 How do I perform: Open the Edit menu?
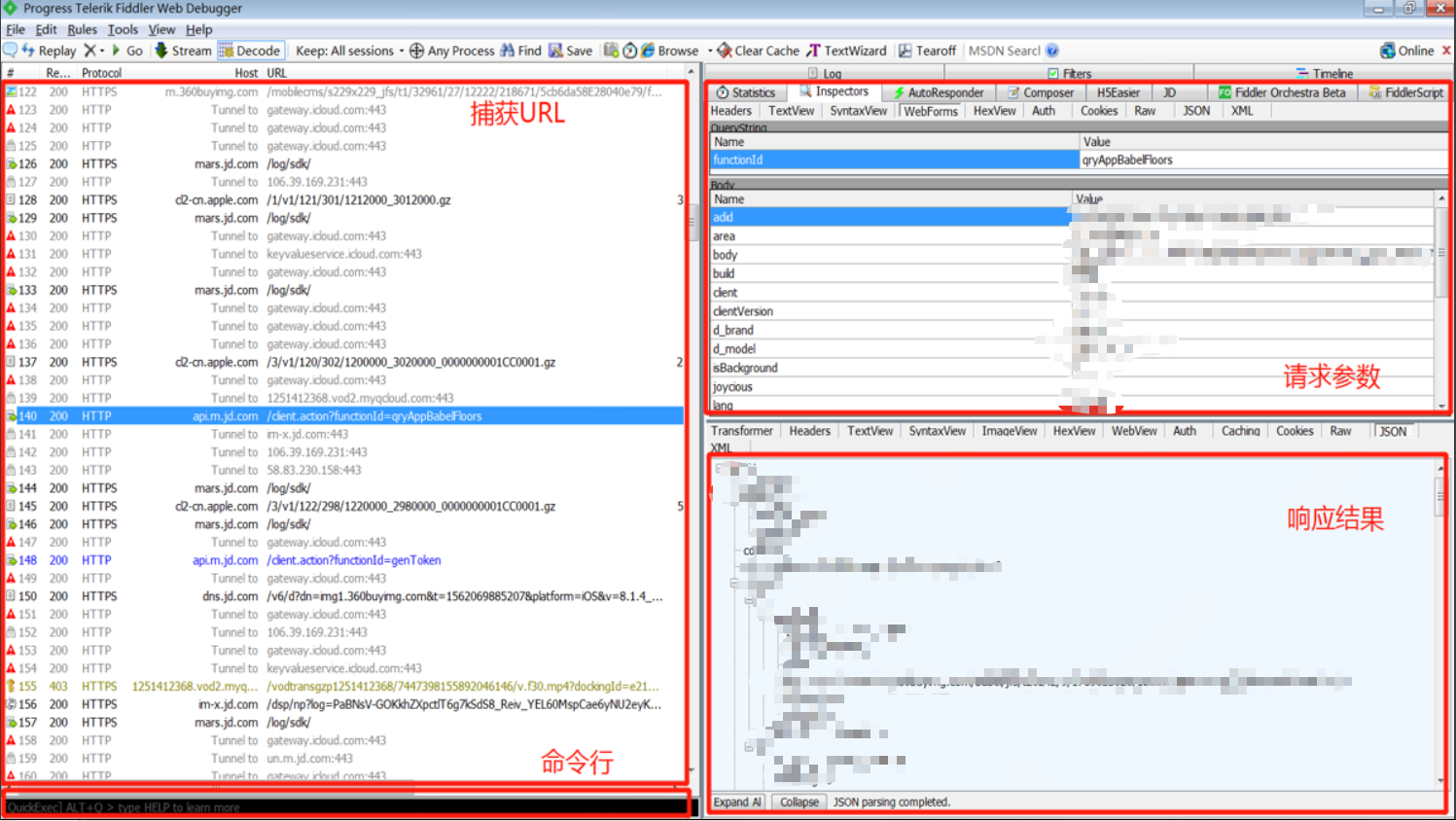coord(46,29)
